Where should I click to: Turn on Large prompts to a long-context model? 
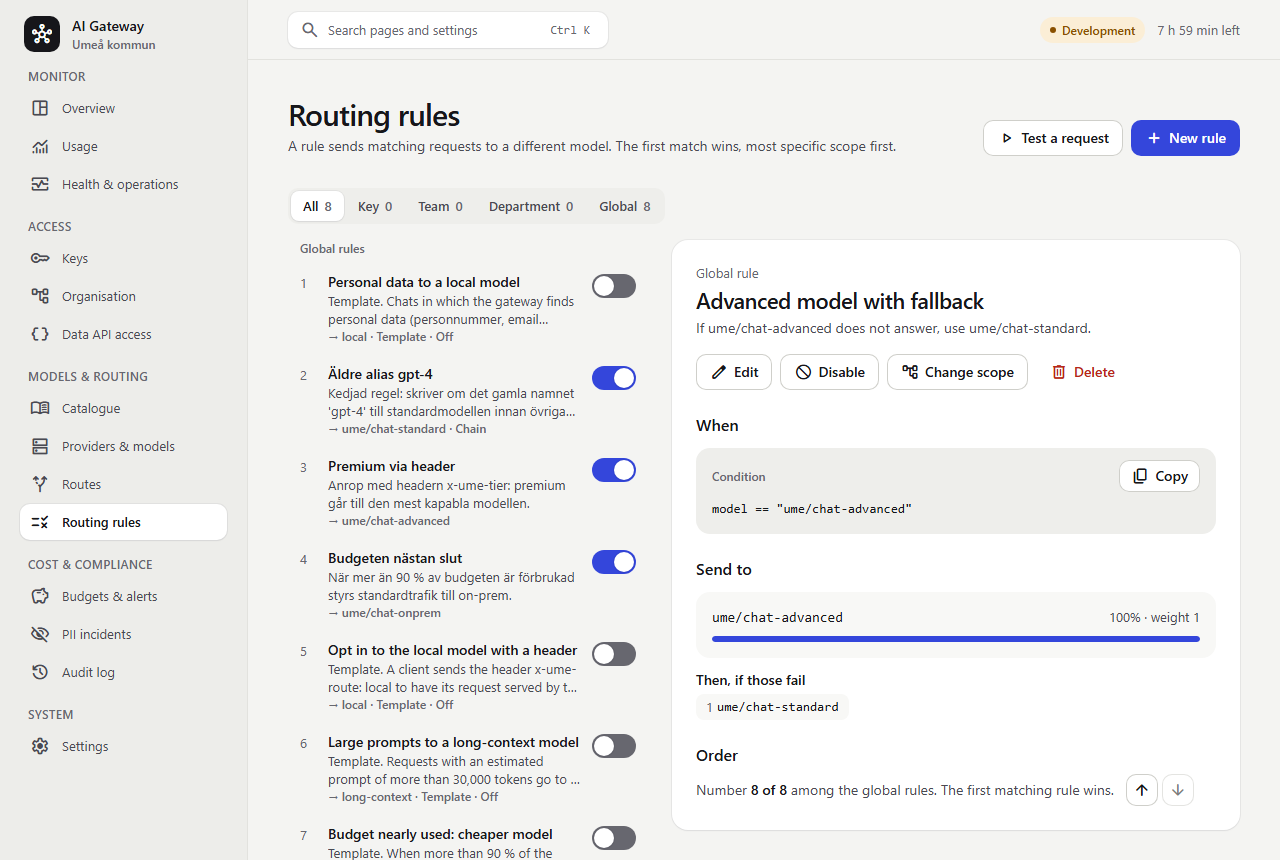point(614,746)
